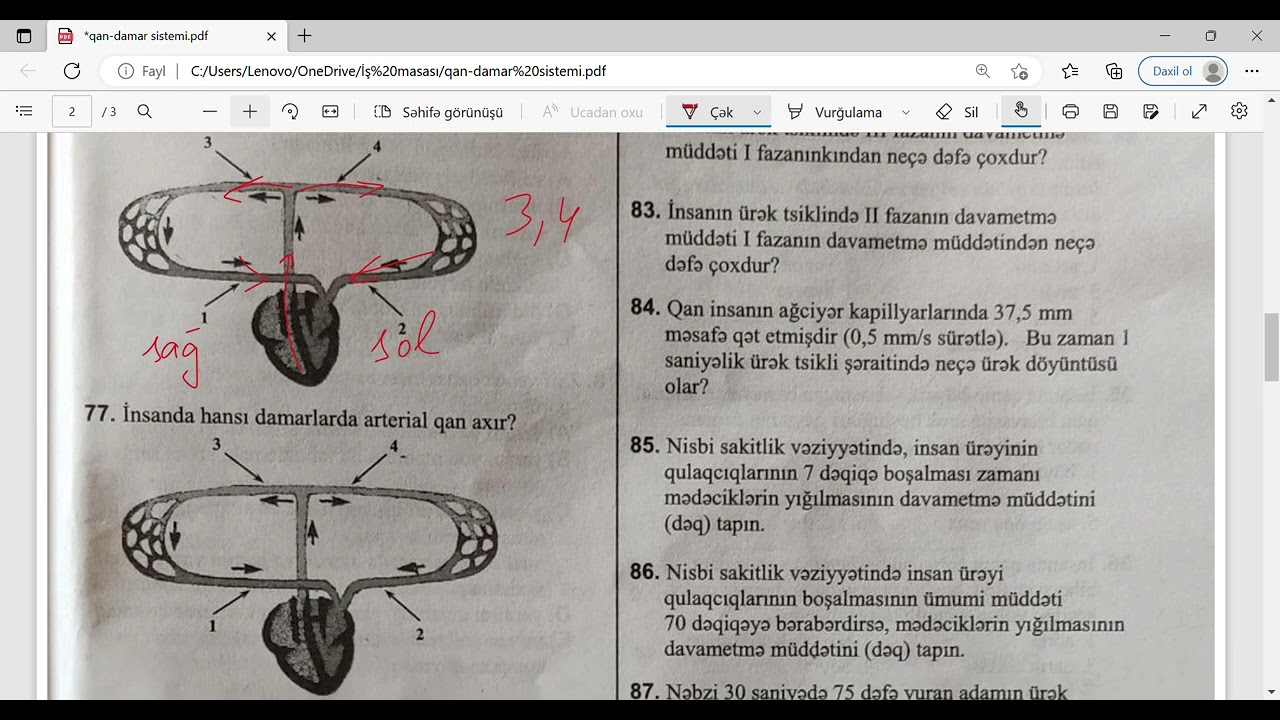Toggle touch drawing hand icon
The image size is (1280, 720).
1021,111
